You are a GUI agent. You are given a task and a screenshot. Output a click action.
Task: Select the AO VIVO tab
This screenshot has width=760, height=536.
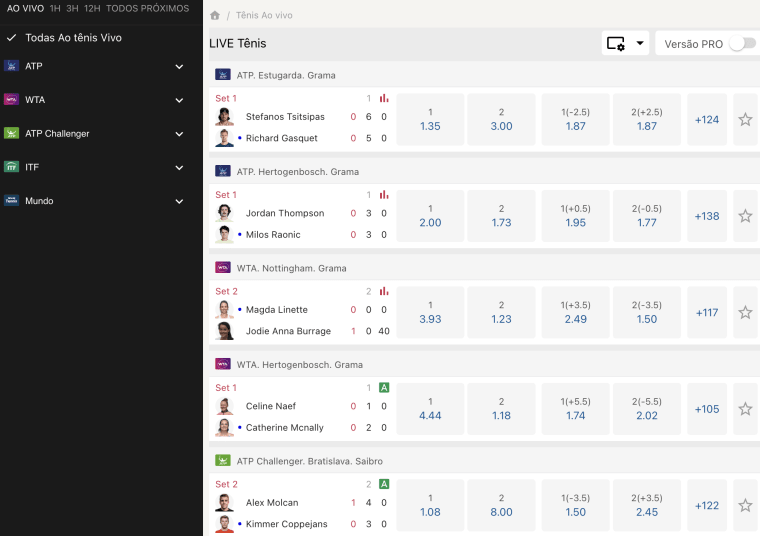click(25, 9)
